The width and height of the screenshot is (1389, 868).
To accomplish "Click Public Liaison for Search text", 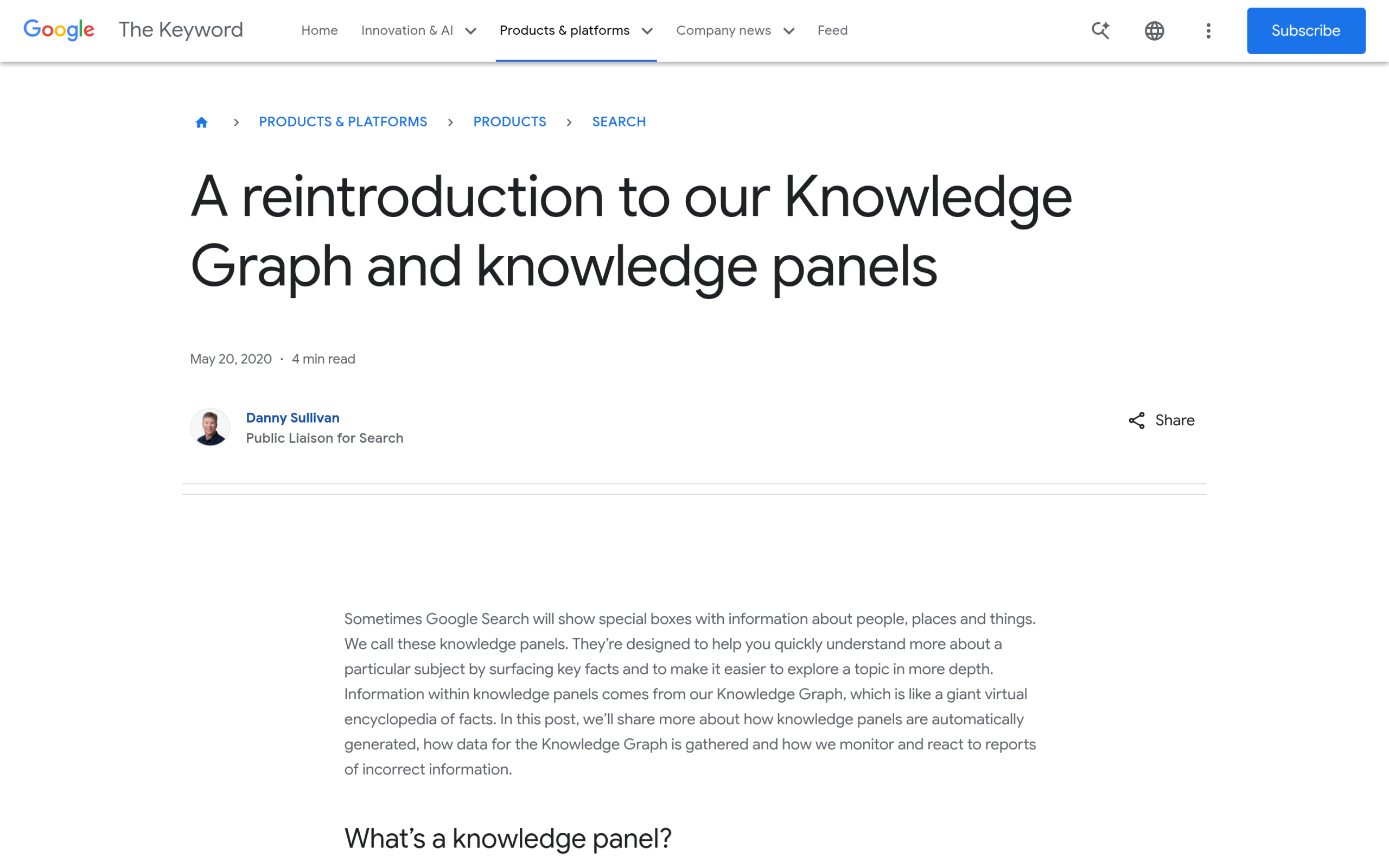I will 324,438.
